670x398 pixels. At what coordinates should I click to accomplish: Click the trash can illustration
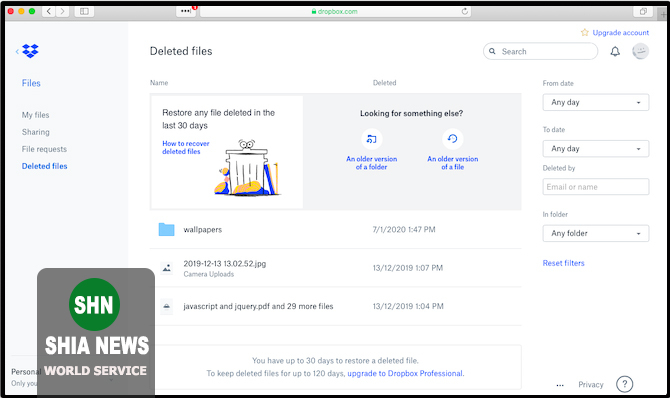pos(246,168)
